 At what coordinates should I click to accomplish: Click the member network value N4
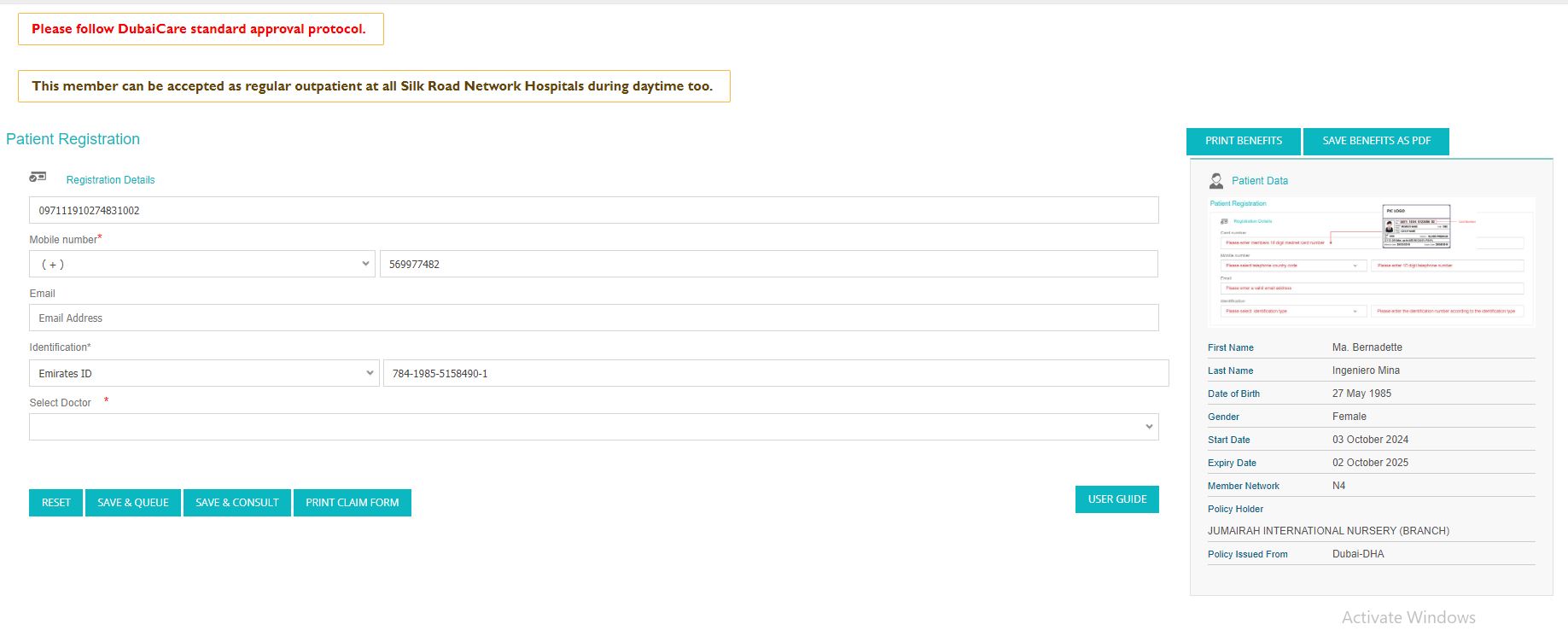click(x=1338, y=486)
